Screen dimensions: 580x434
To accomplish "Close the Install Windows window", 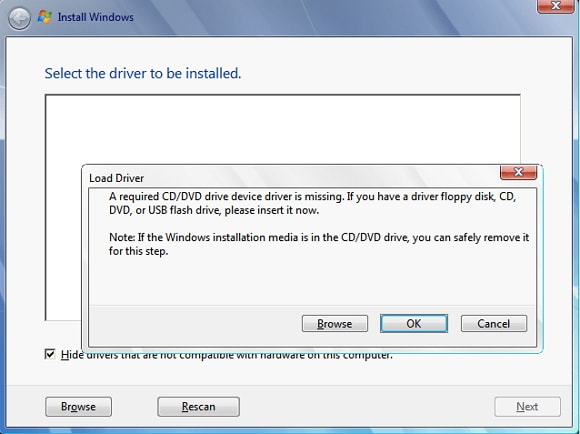I will [x=556, y=6].
